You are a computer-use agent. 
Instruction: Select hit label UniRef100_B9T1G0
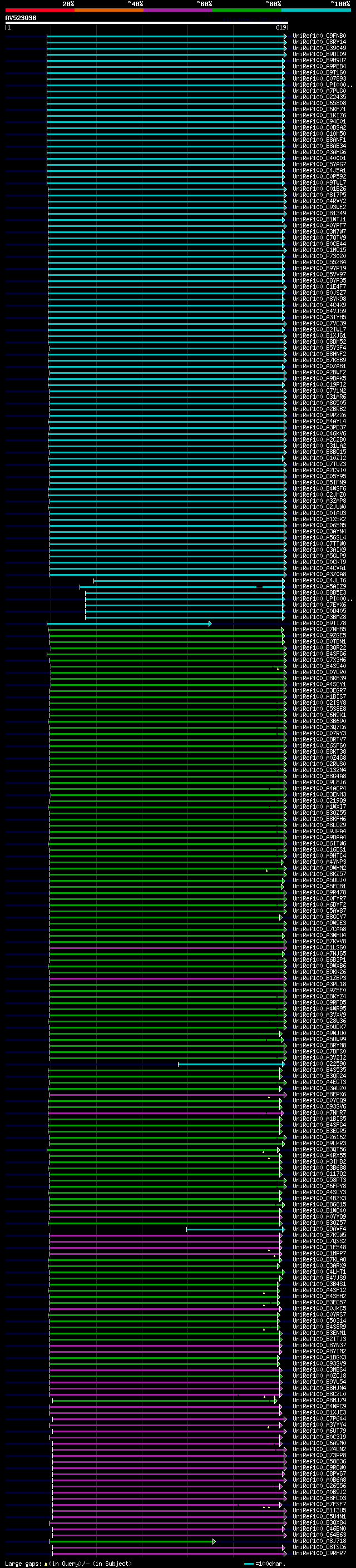click(319, 72)
